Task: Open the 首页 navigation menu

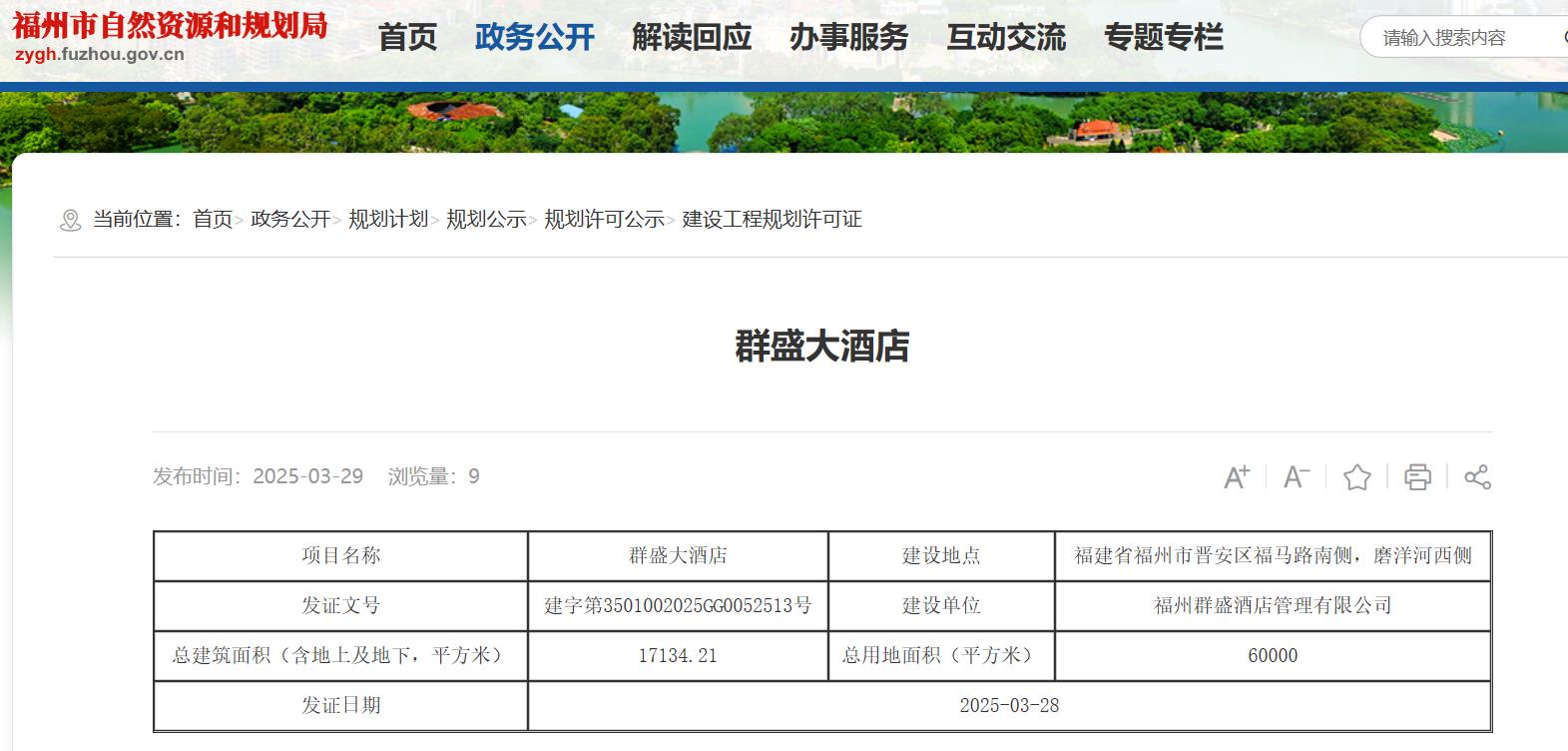Action: pos(407,38)
